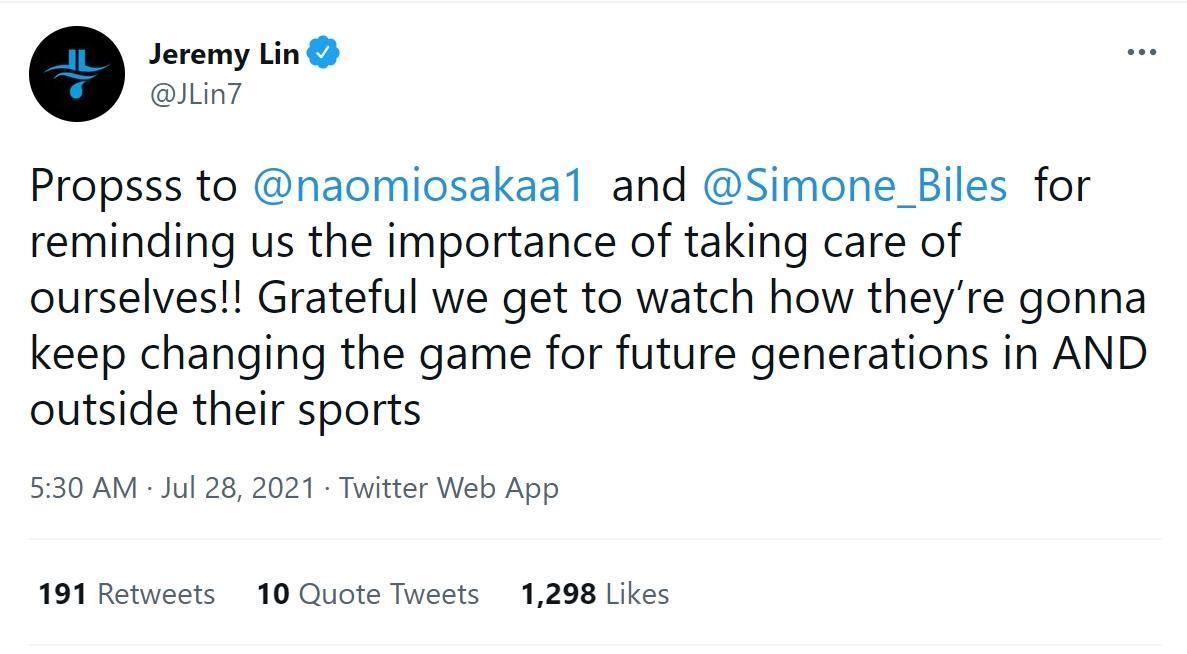1187x654 pixels.
Task: Open Jeremy Lin's JL logo profile avatar
Action: [76, 73]
